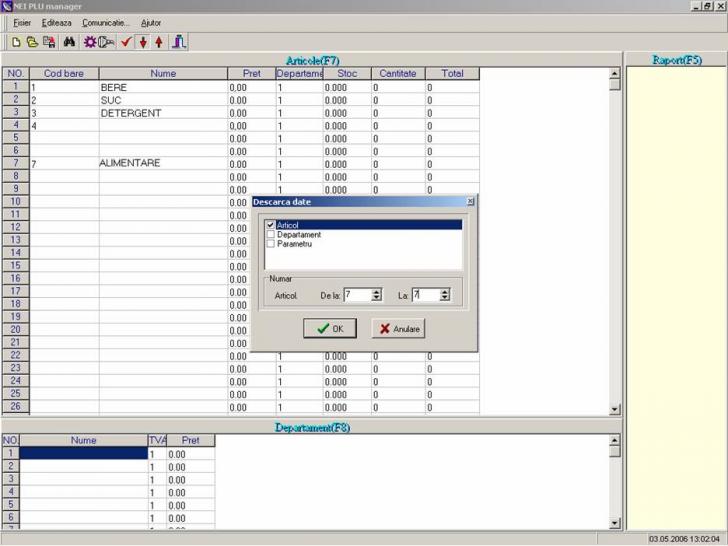Click the Anulare cancel button
Screen dimensions: 728x546
[x=398, y=329]
